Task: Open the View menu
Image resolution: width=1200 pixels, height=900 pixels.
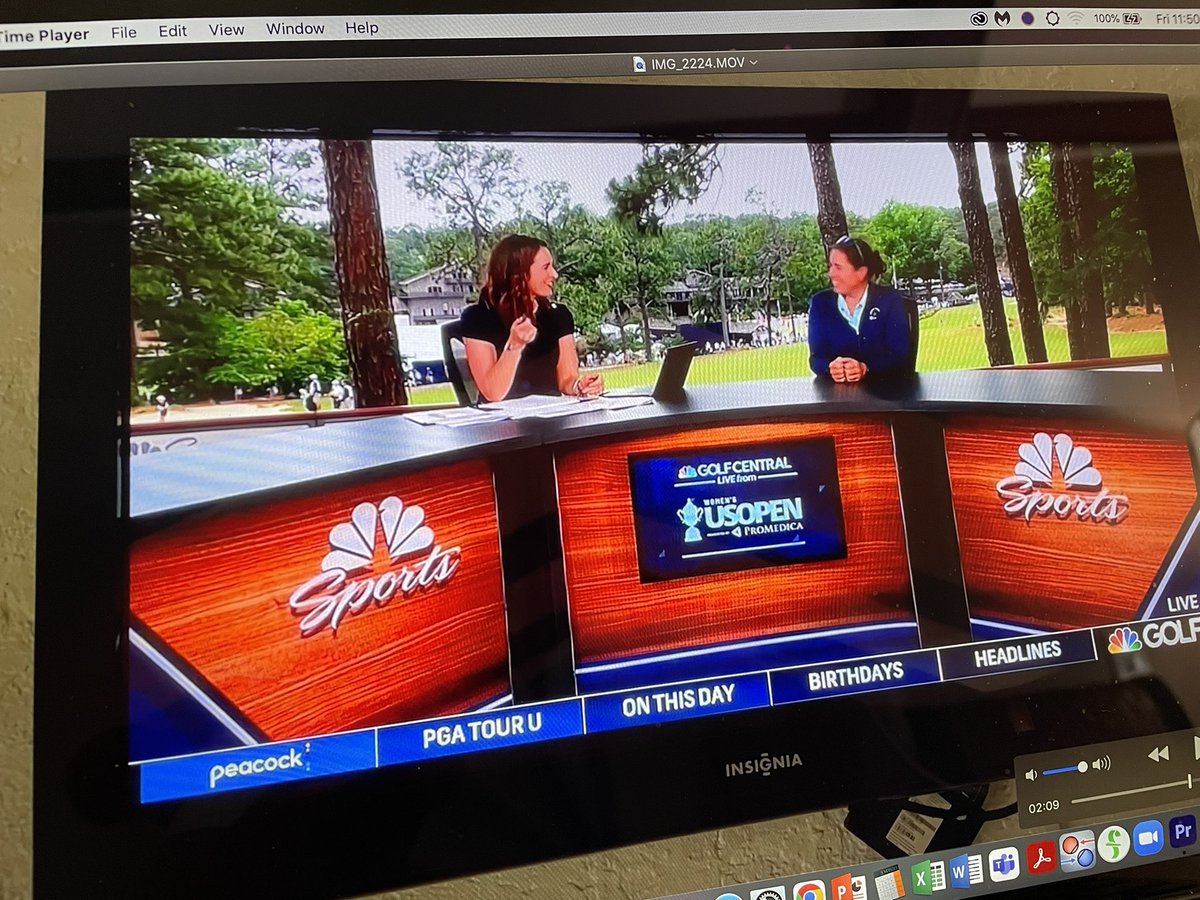Action: 226,30
